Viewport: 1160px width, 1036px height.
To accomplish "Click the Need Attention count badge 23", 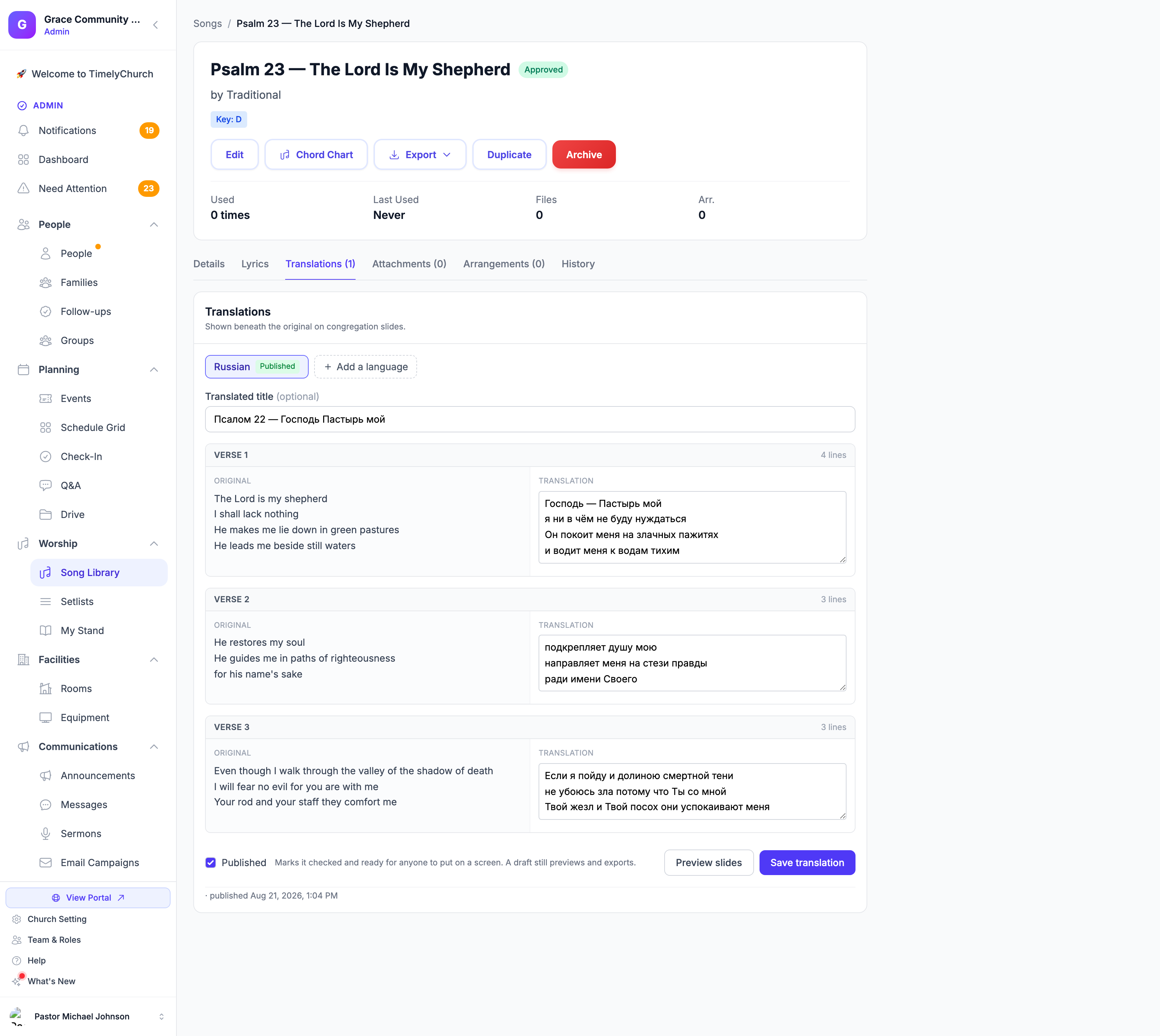I will [x=148, y=189].
